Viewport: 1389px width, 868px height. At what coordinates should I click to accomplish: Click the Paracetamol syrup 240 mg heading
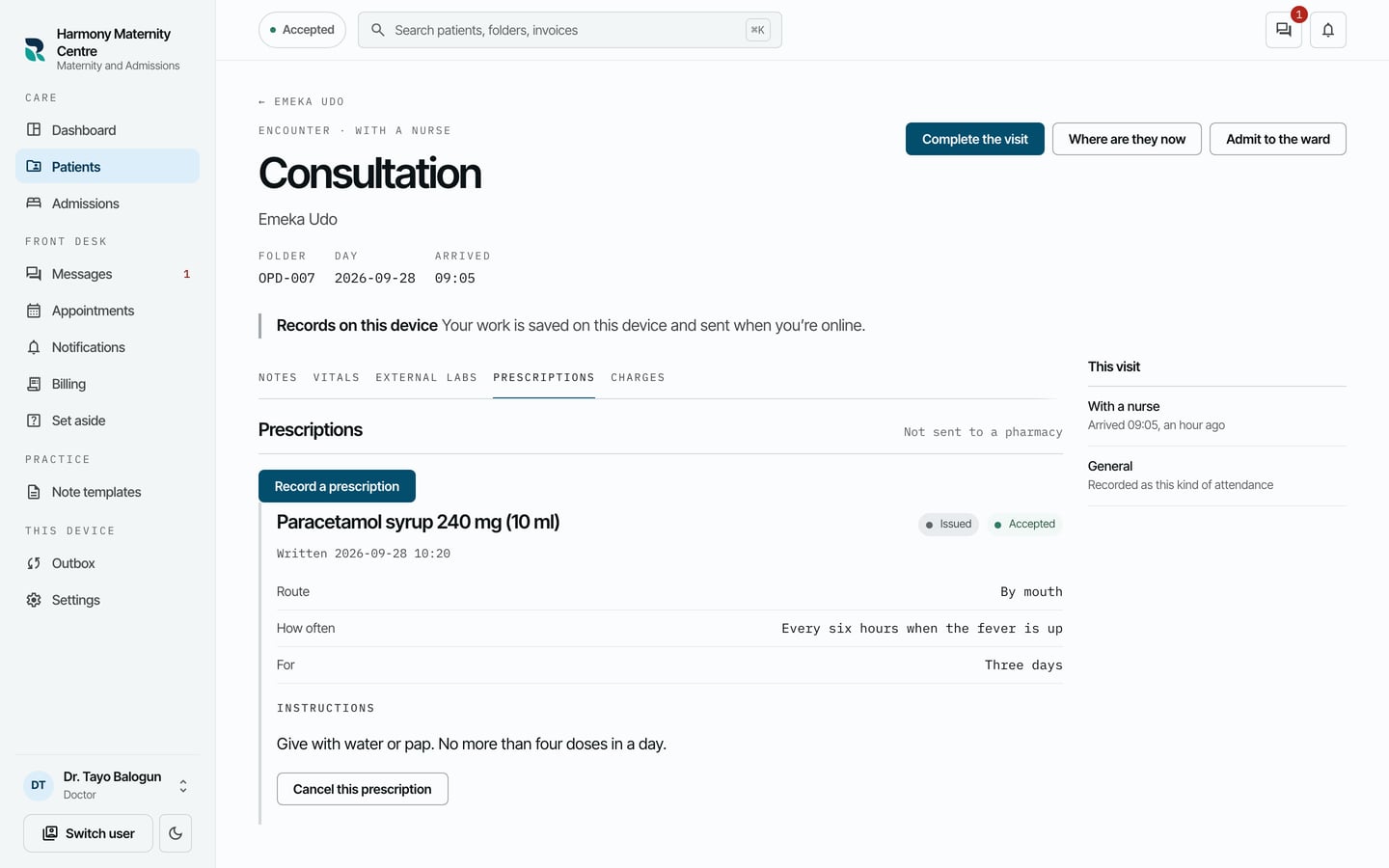pyautogui.click(x=418, y=522)
